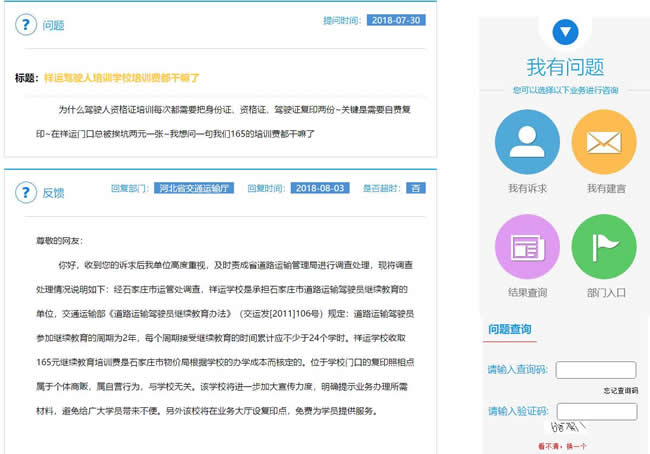Image resolution: width=650 pixels, height=454 pixels.
Task: Click the 尊敬的网友 greeting line
Action: tap(59, 241)
